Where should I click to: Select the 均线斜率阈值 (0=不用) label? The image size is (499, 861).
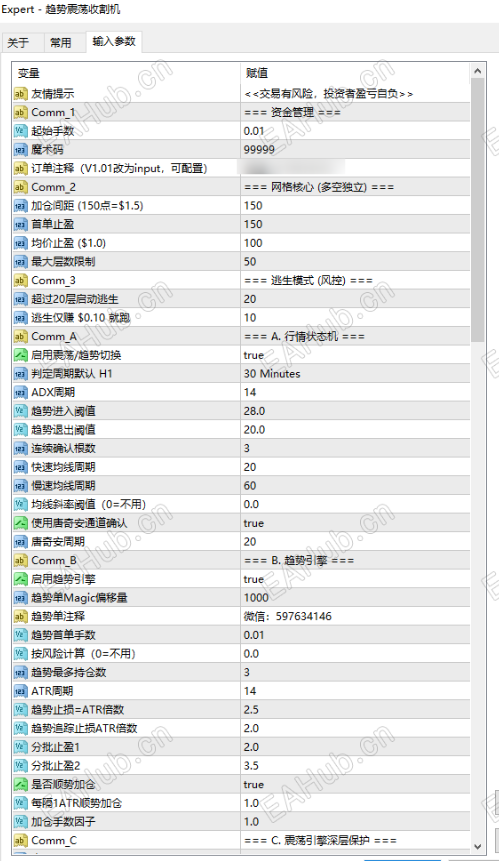point(88,505)
